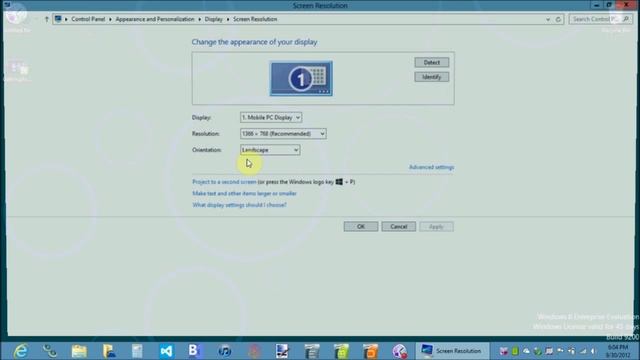This screenshot has width=640, height=360.
Task: Open the disc with red badge taskbar icon
Action: pyautogui.click(x=399, y=351)
